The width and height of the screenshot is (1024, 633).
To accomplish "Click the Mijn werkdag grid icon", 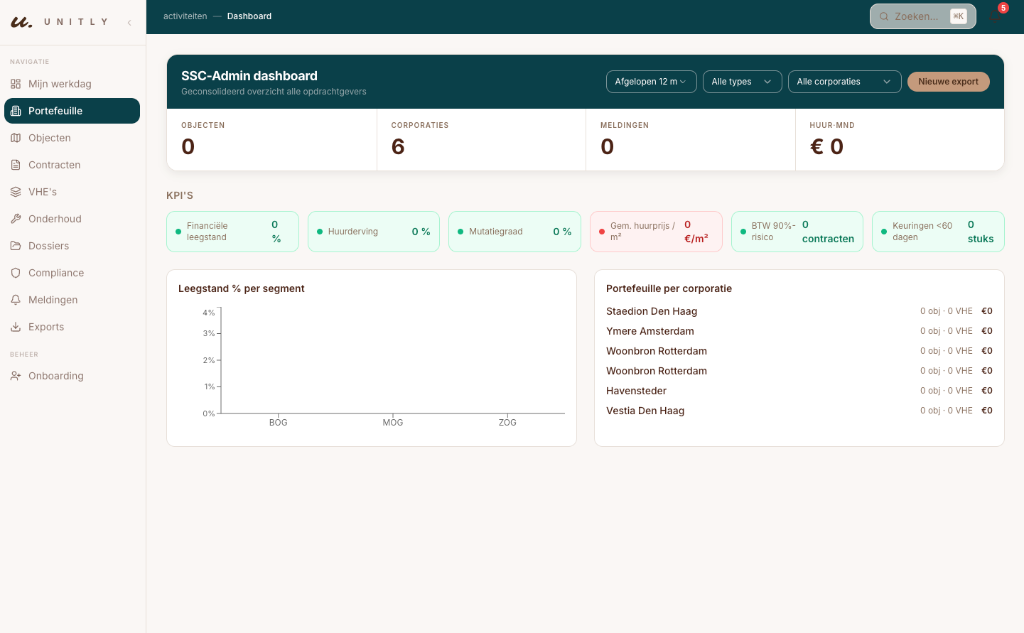I will click(x=16, y=84).
